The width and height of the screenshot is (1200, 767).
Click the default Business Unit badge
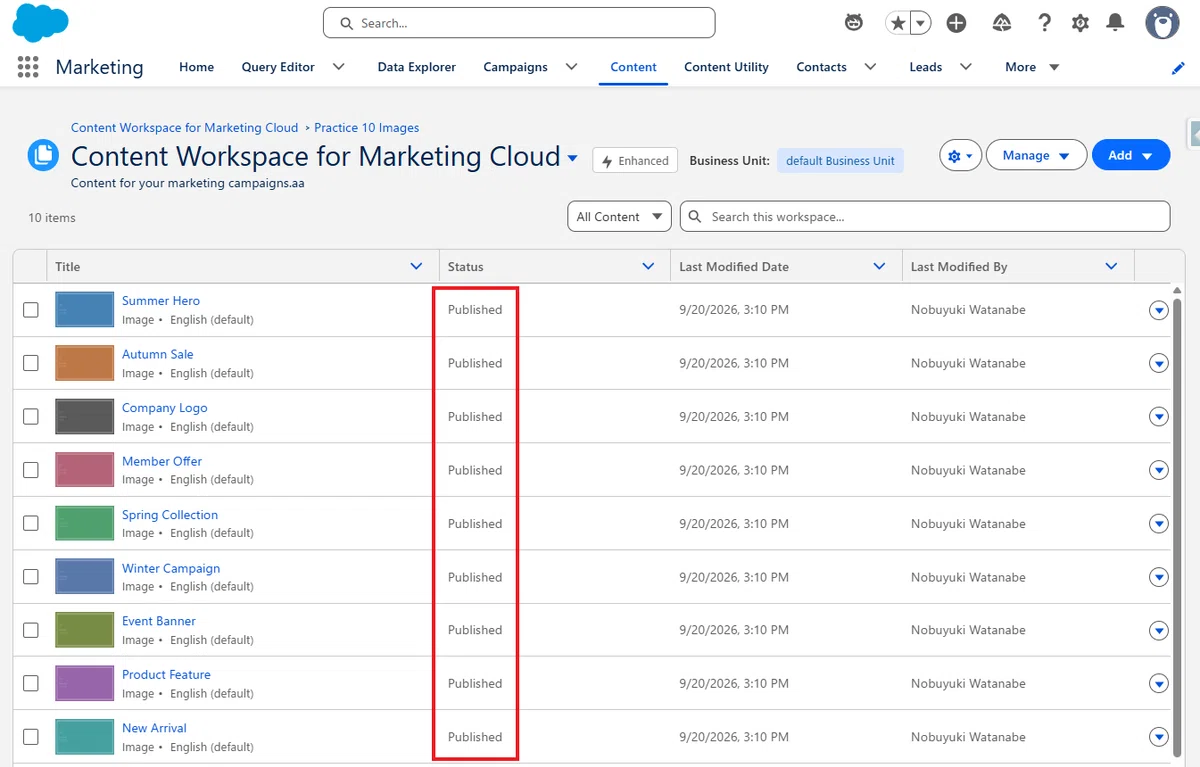(840, 161)
